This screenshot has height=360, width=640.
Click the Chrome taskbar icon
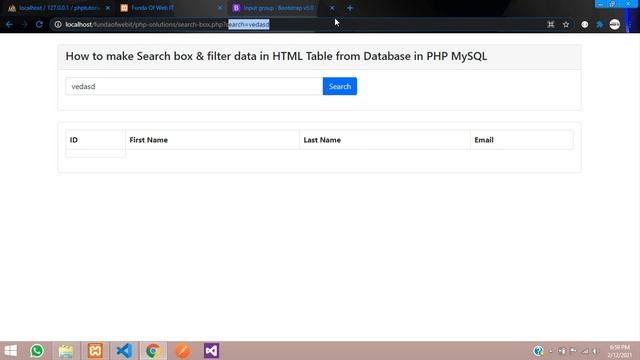pos(153,351)
